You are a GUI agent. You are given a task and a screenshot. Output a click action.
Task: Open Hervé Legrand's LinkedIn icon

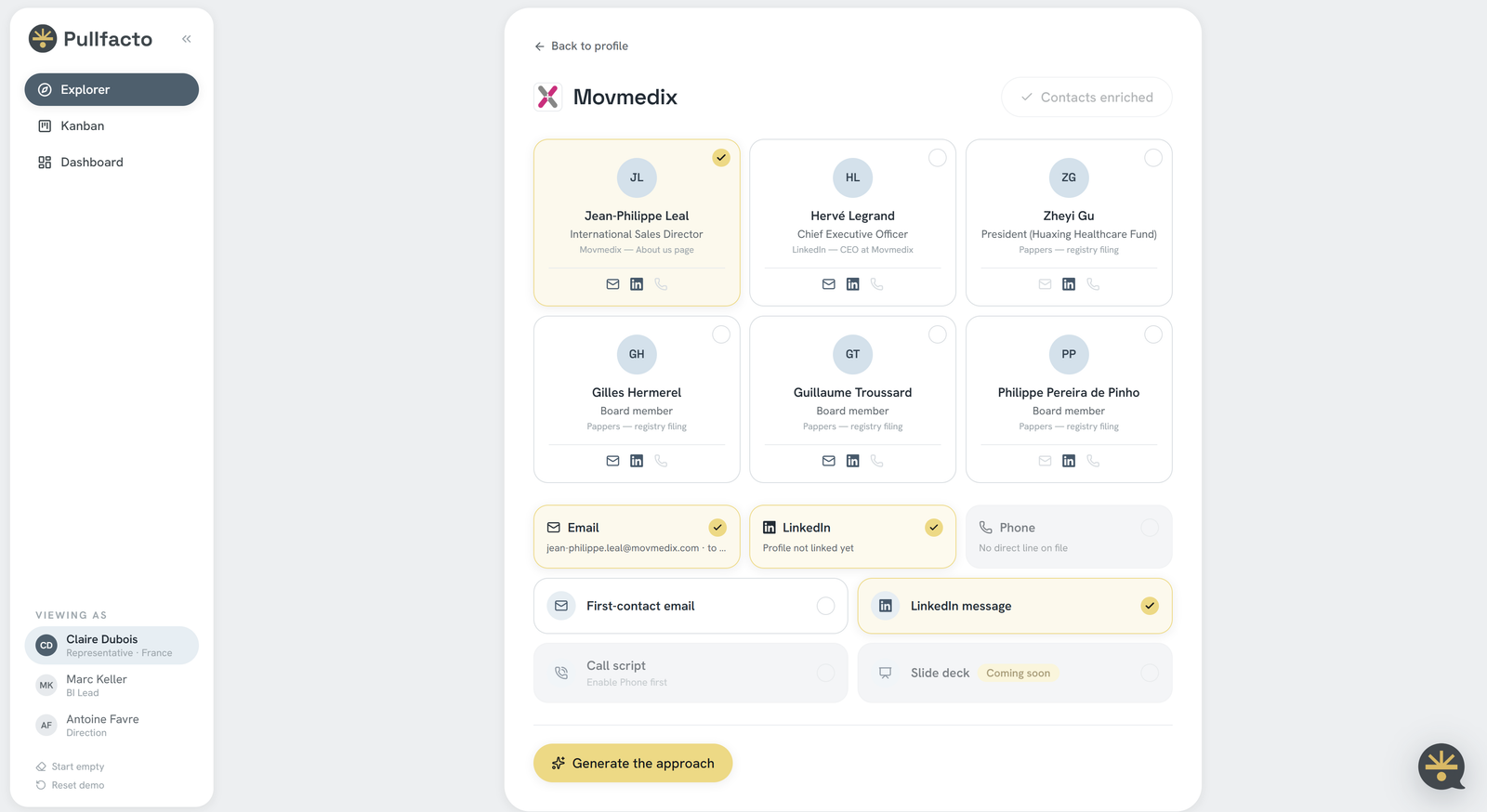pyautogui.click(x=853, y=284)
